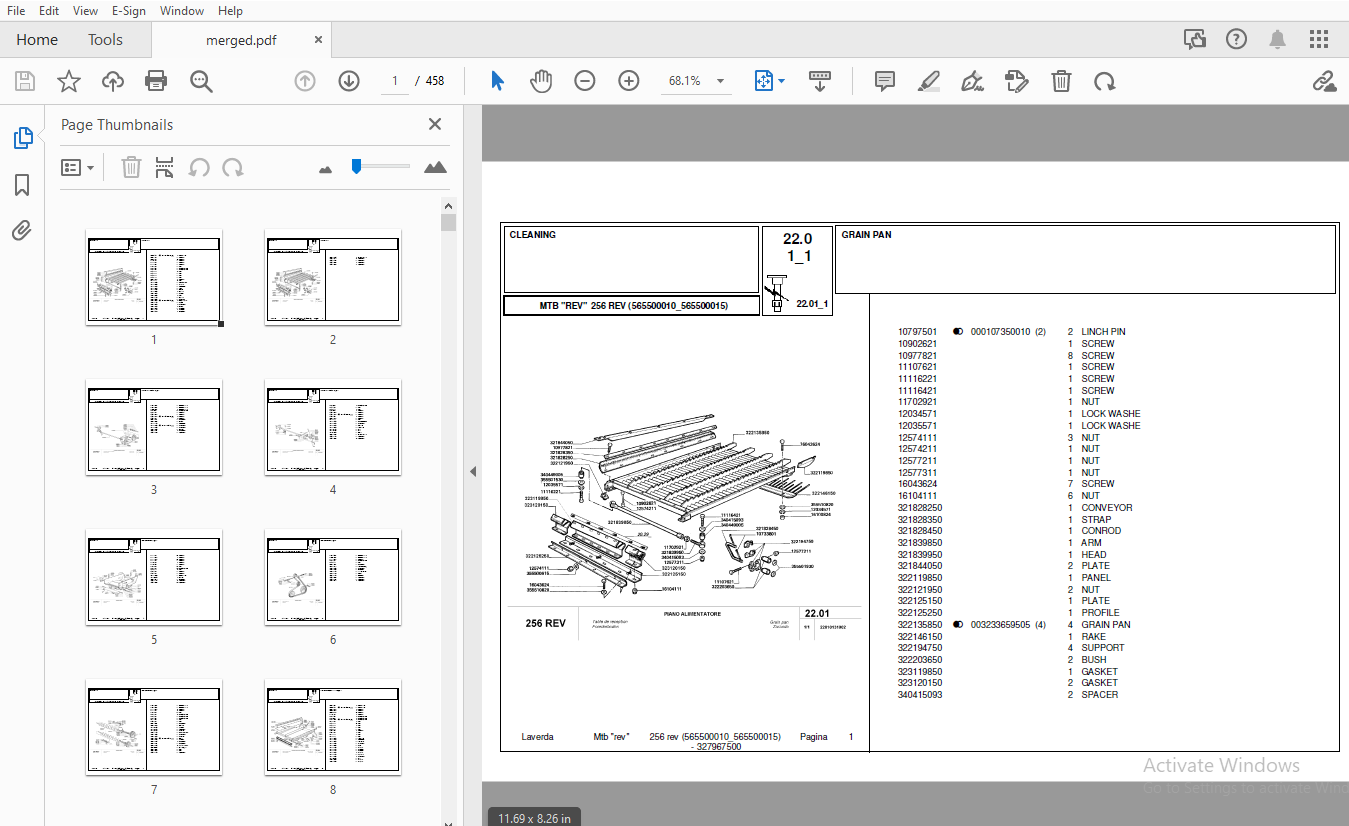Viewport: 1349px width, 826px height.
Task: Open the Bookmarks panel in the sidebar
Action: [22, 185]
